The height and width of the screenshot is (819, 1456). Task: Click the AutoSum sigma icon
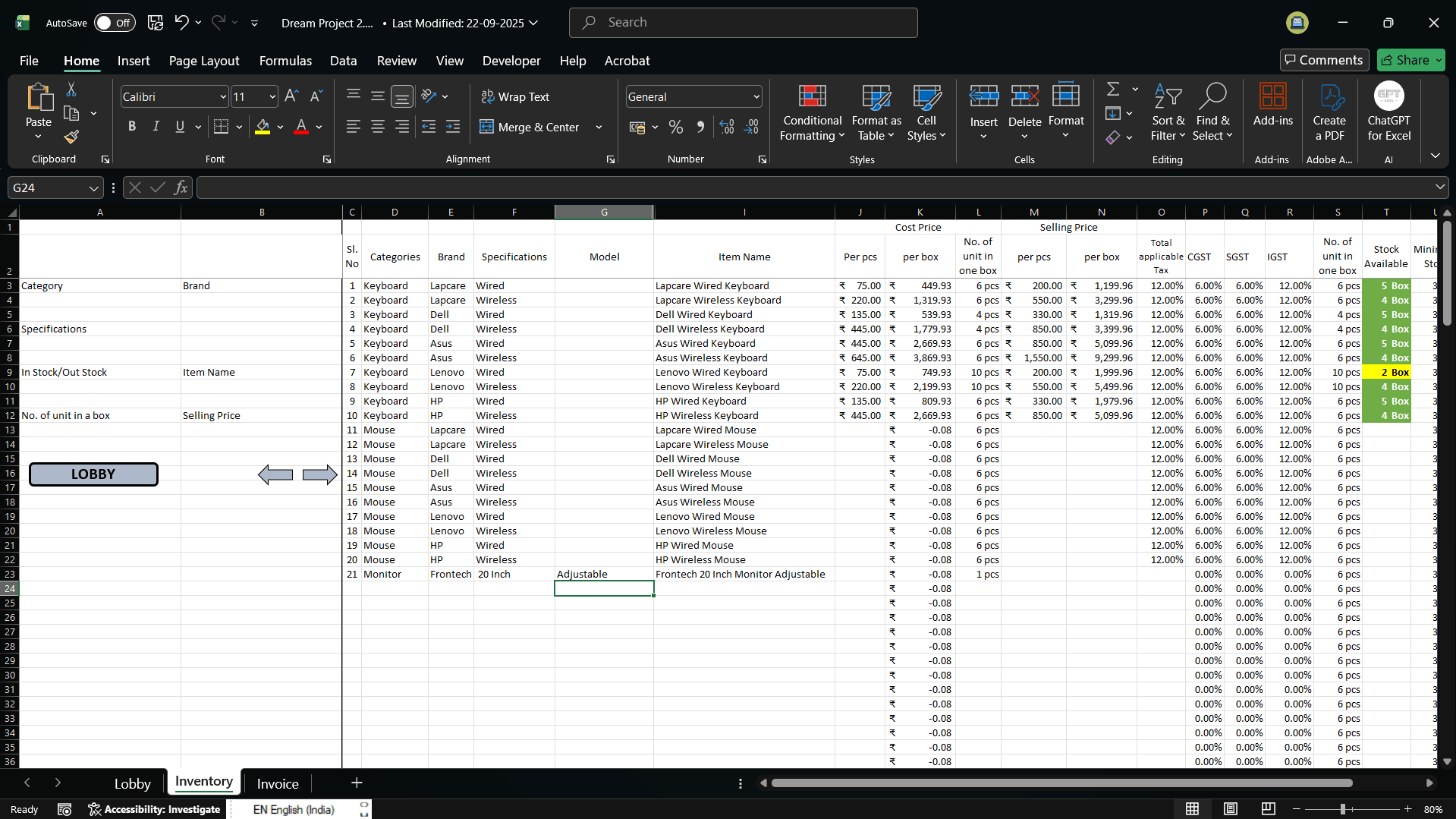click(x=1113, y=89)
